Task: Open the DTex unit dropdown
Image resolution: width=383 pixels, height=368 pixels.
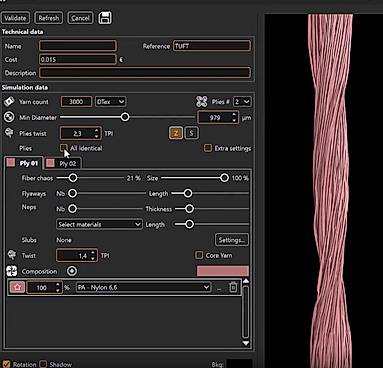Action: pos(110,102)
